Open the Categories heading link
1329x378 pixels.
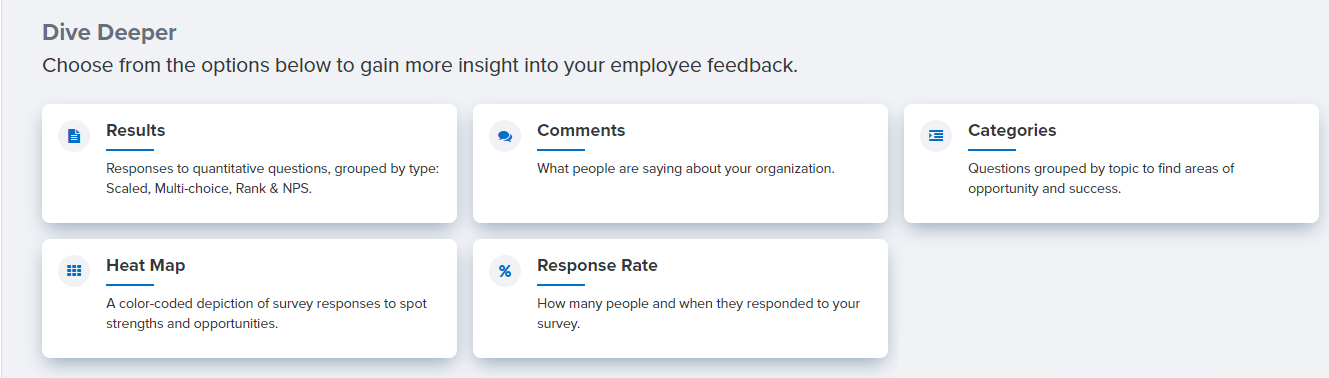1012,130
